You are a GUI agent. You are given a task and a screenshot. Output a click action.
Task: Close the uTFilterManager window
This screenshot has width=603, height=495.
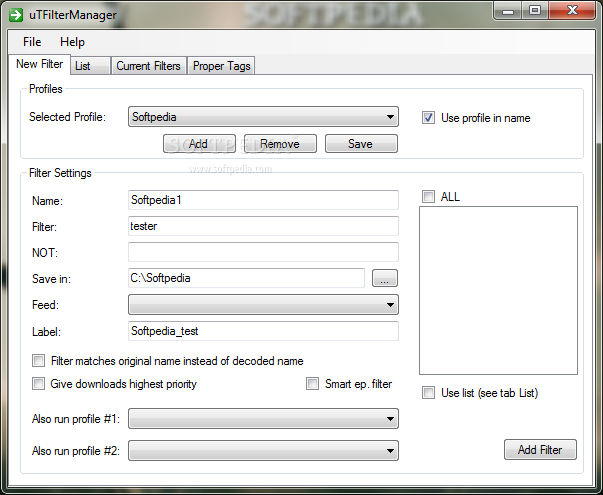pyautogui.click(x=572, y=11)
